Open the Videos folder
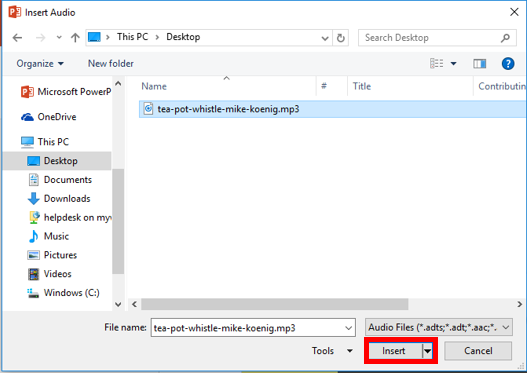 (x=49, y=274)
